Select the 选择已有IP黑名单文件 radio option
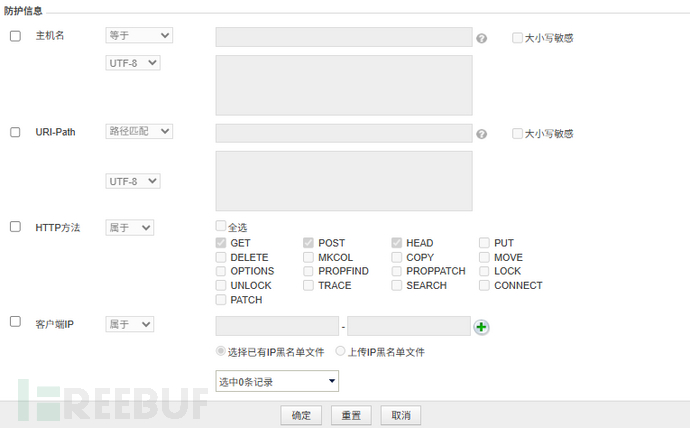690x428 pixels. 220,351
